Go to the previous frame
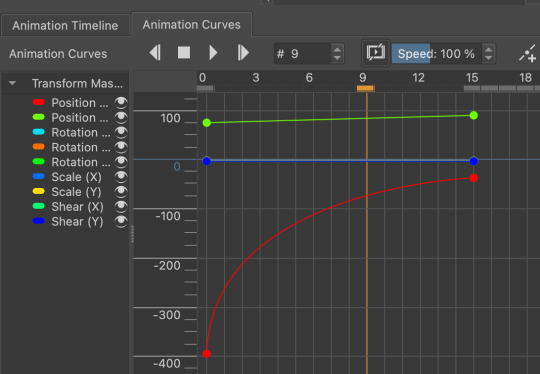Screen dimensions: 540x374 point(155,53)
